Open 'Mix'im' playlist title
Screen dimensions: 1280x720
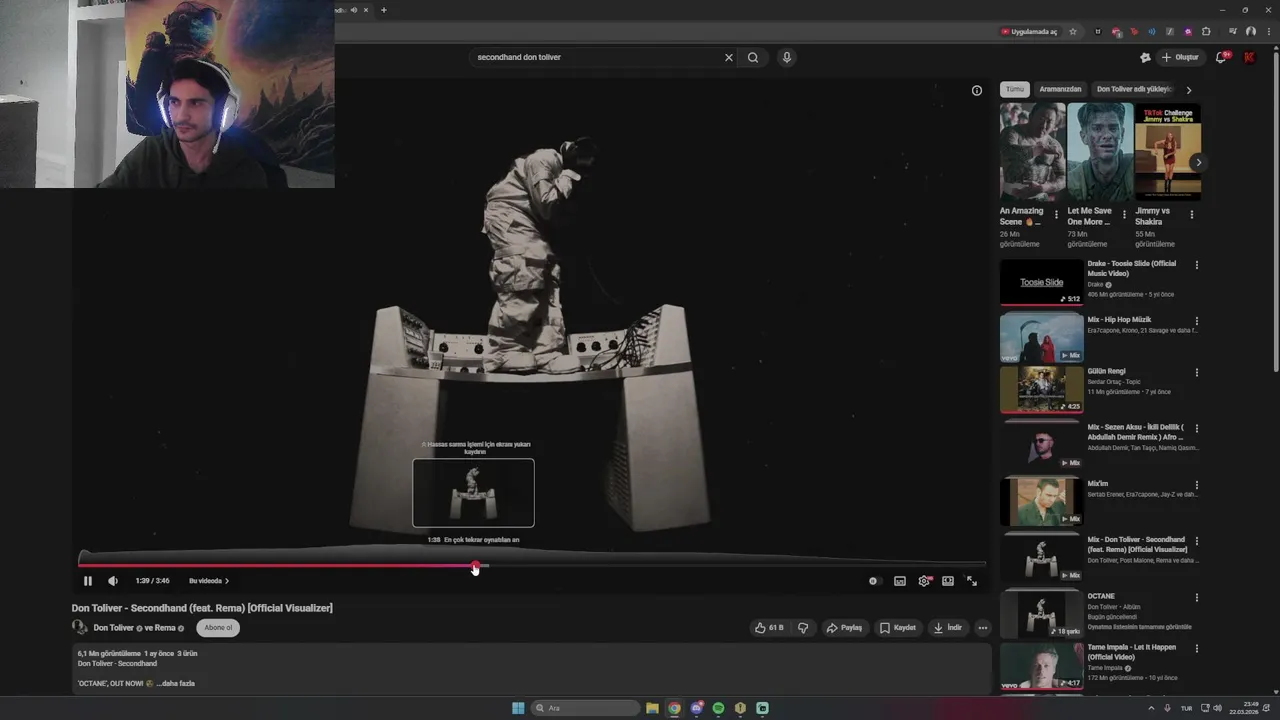(x=1098, y=484)
